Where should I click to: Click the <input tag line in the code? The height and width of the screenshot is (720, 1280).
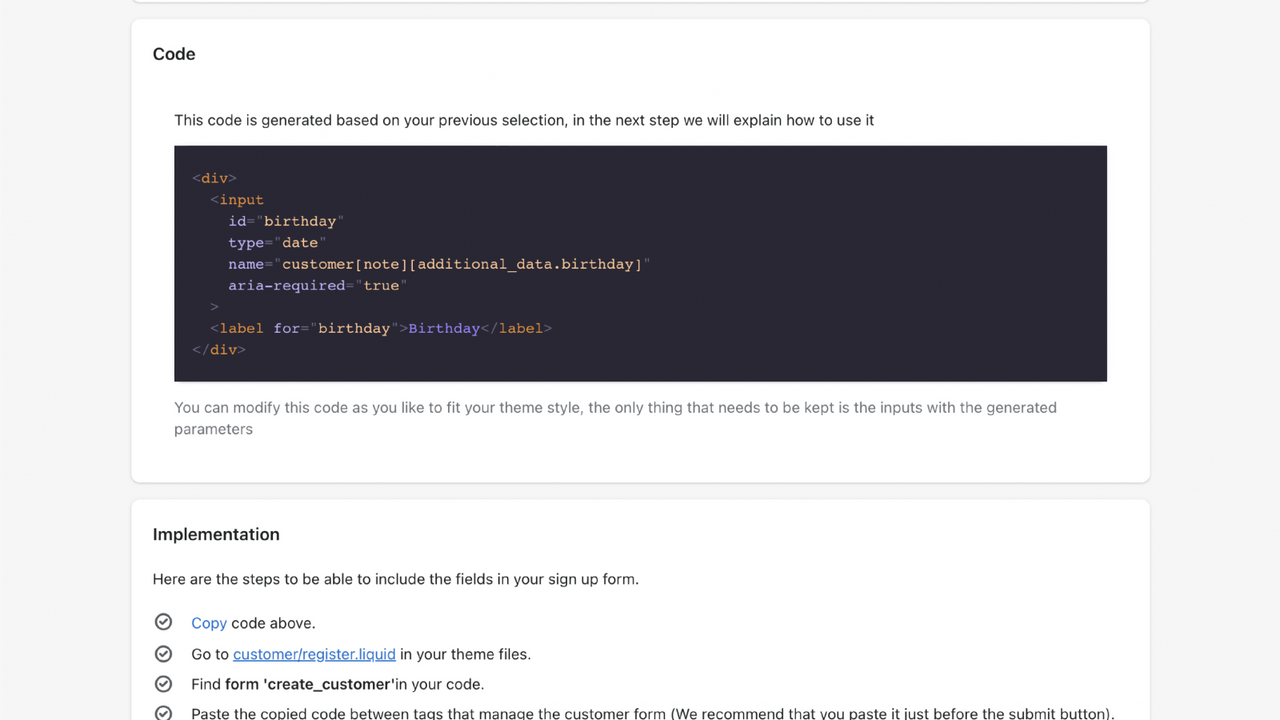click(237, 200)
